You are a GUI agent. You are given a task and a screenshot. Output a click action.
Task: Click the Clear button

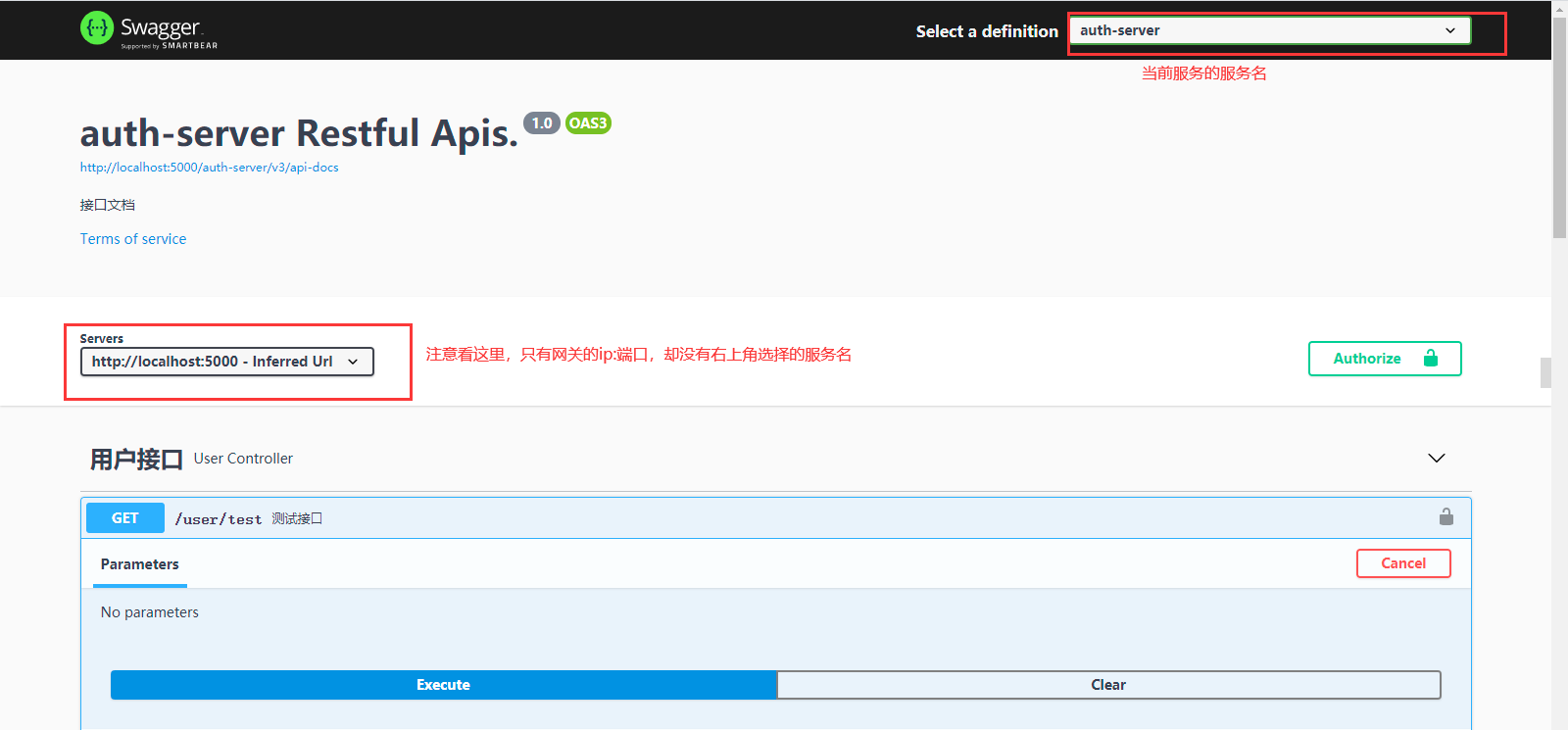tap(1108, 685)
